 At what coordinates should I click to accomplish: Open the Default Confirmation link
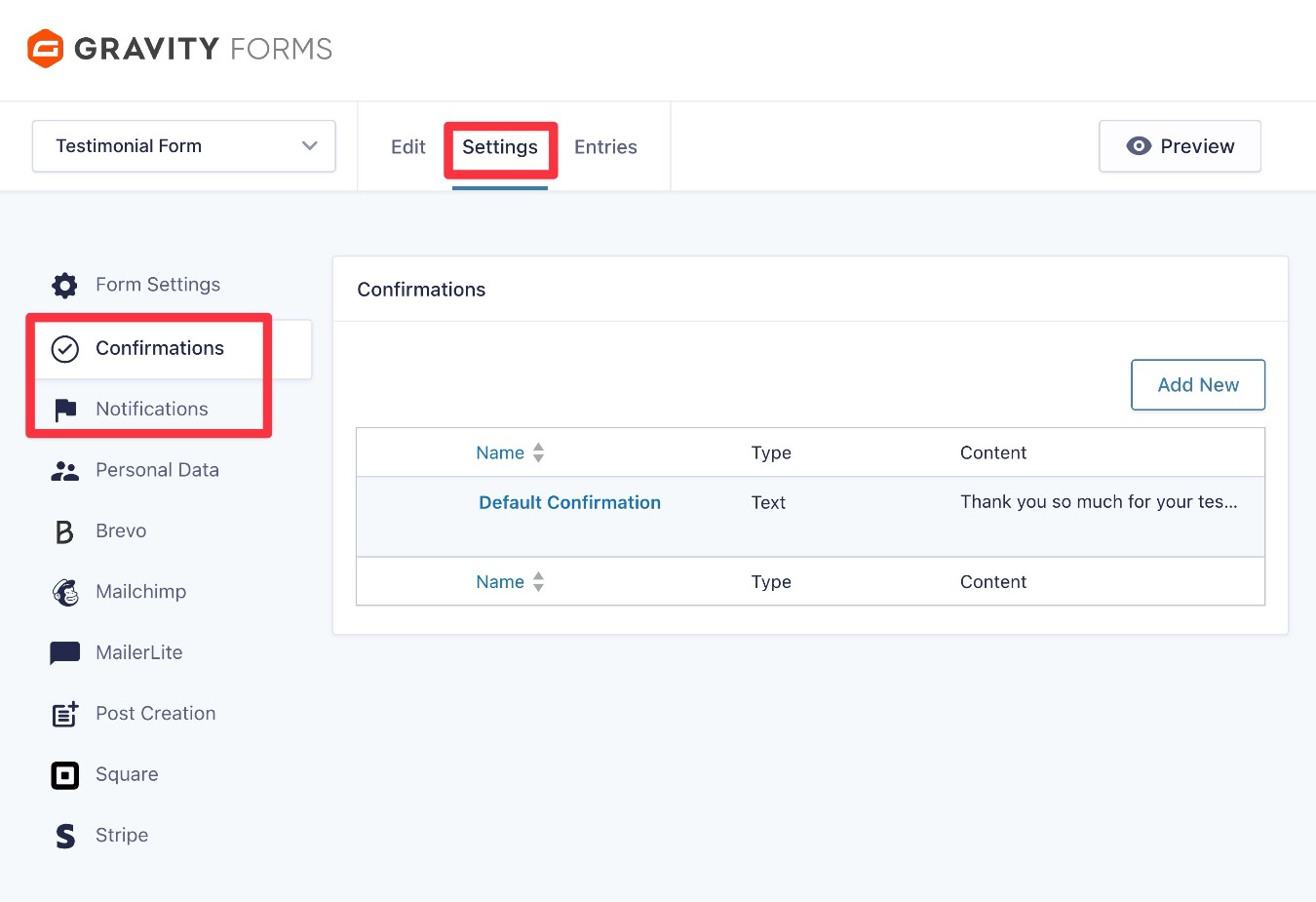point(569,502)
